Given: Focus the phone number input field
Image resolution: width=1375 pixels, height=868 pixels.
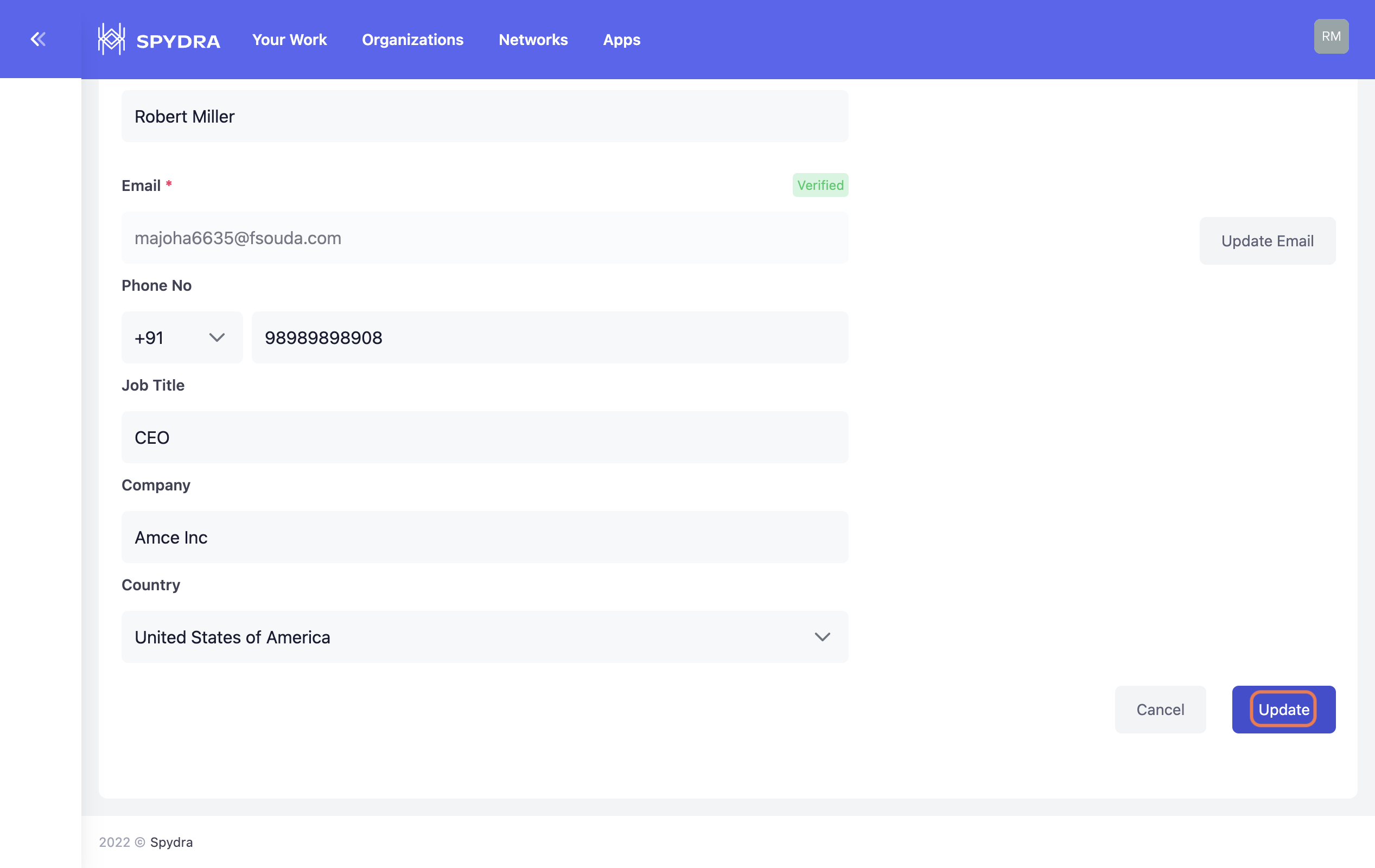Looking at the screenshot, I should point(549,337).
